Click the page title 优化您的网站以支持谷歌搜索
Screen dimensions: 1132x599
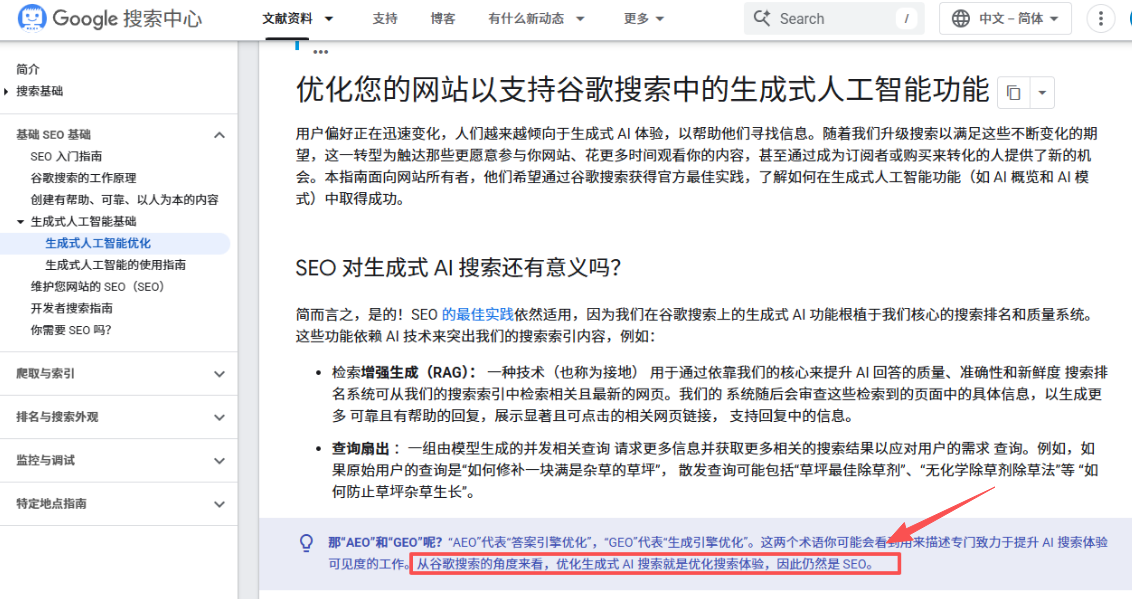(x=643, y=89)
